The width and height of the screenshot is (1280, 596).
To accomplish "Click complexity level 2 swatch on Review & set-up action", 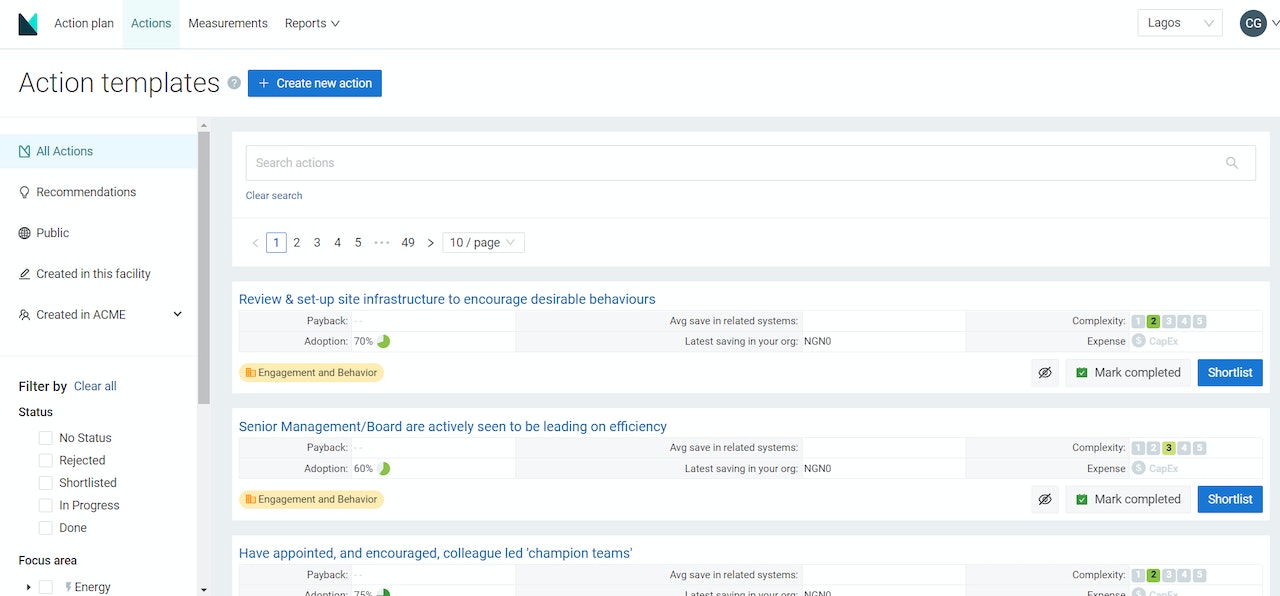I will pos(1153,321).
